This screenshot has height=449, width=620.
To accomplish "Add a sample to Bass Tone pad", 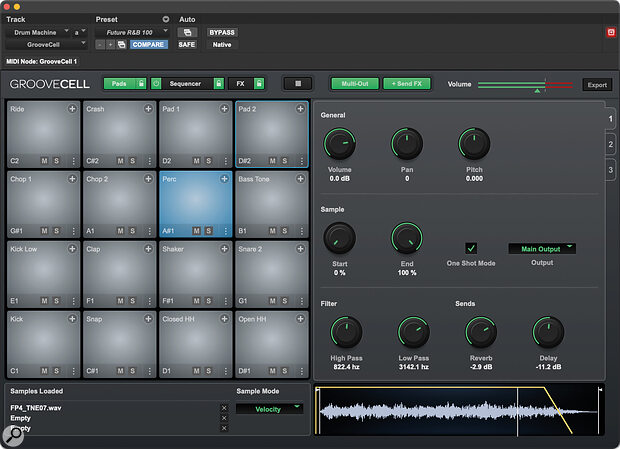I will pyautogui.click(x=301, y=179).
